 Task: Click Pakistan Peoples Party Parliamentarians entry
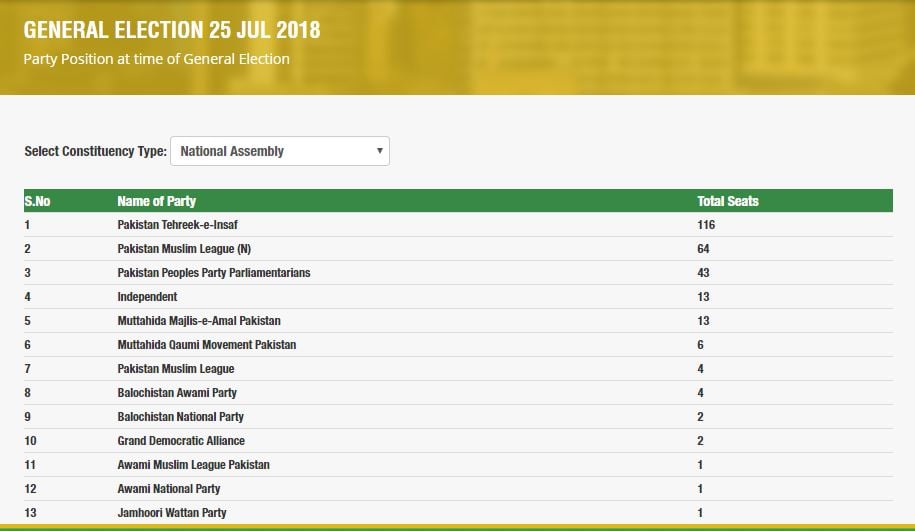point(214,273)
